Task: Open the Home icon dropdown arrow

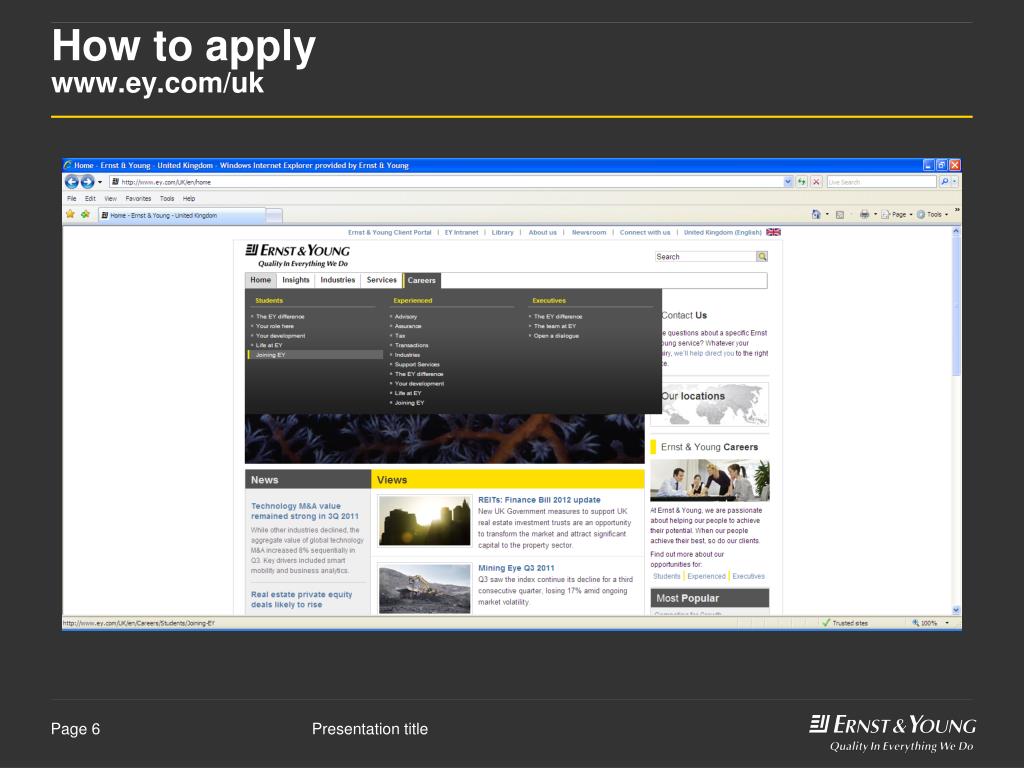Action: [x=827, y=214]
